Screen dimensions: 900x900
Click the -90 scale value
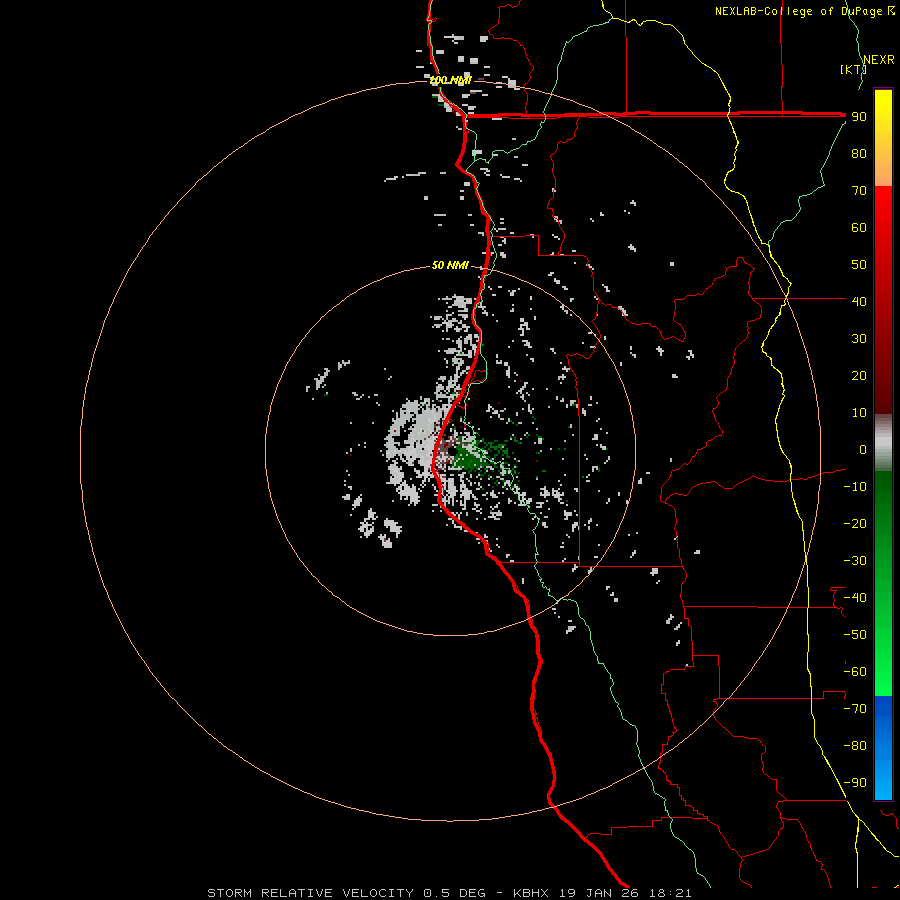click(855, 783)
